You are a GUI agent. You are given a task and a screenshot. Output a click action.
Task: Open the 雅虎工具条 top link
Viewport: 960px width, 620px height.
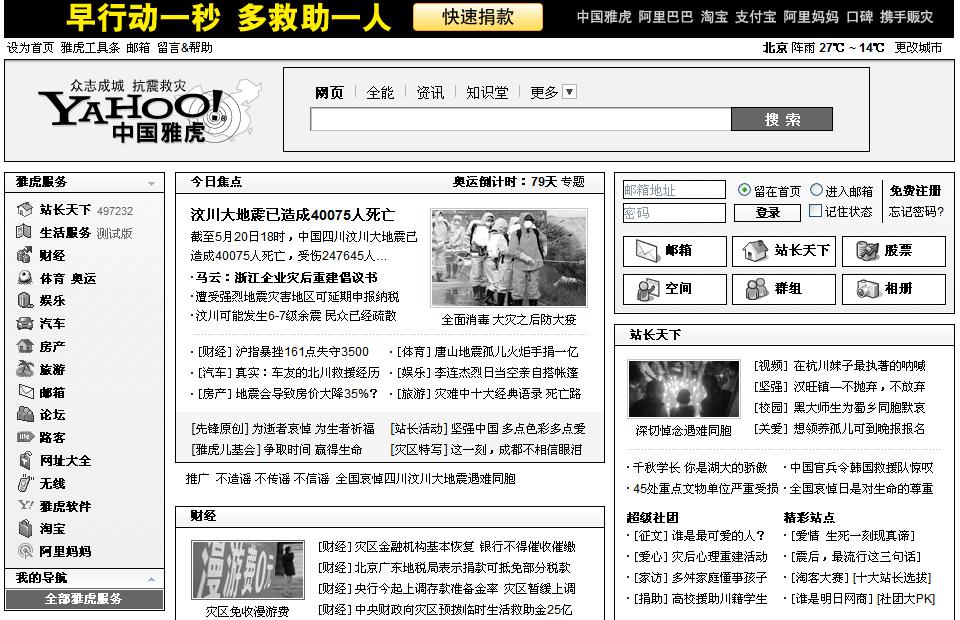[90, 48]
